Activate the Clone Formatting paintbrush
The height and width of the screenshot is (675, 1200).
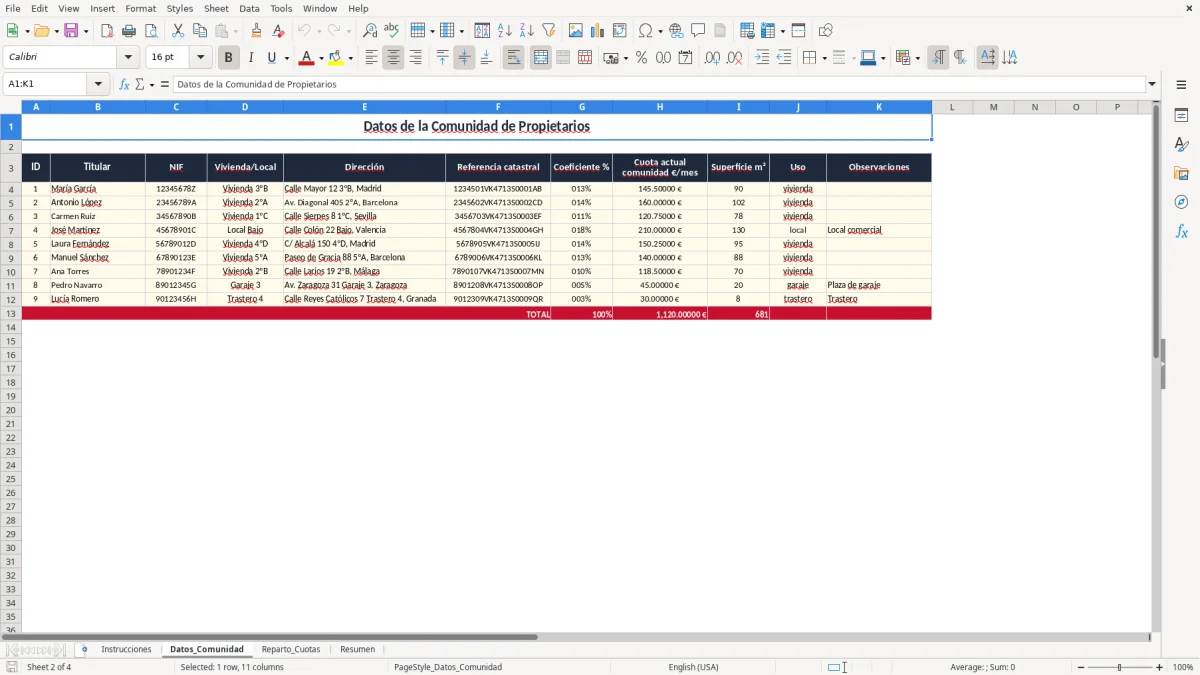[256, 31]
